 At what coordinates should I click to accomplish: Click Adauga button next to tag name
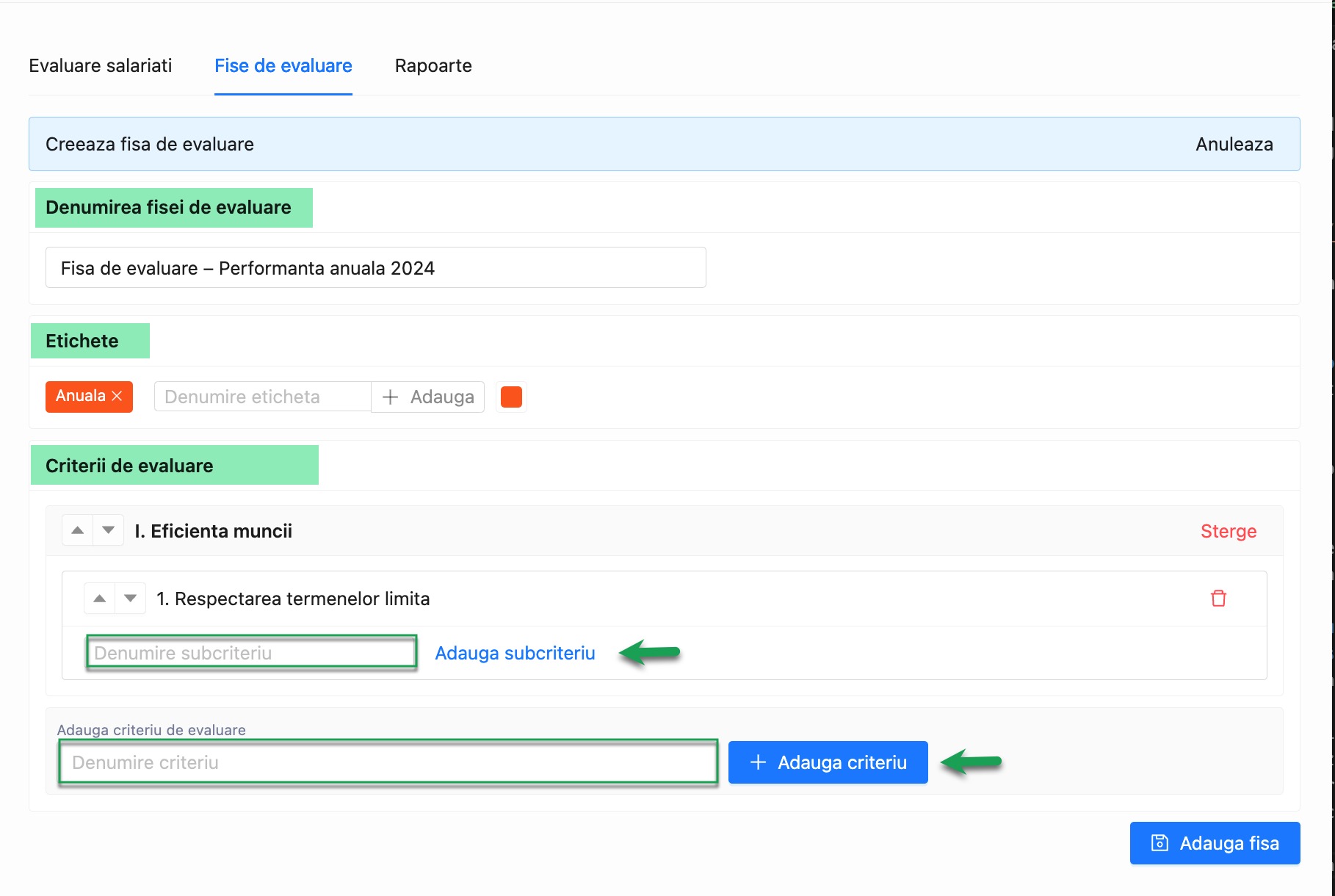[x=427, y=397]
